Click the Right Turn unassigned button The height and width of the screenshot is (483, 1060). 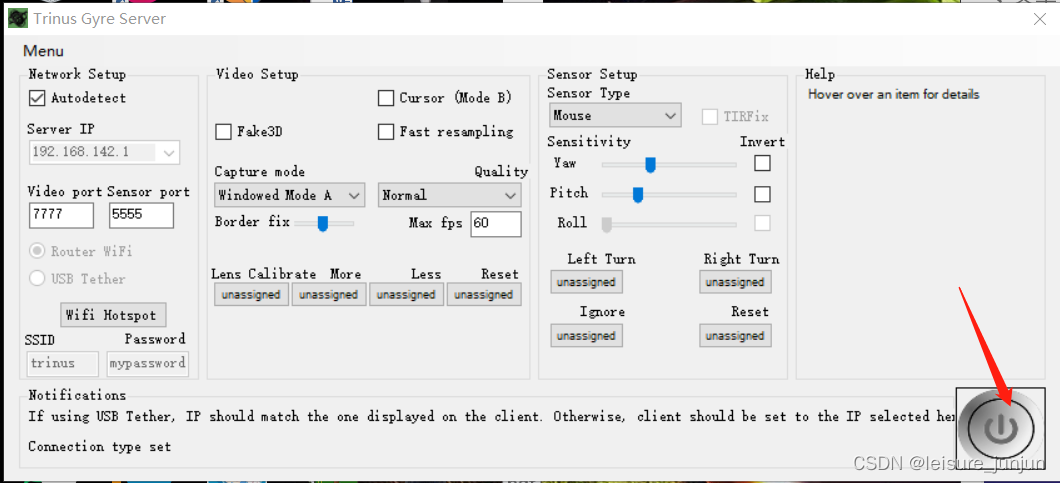pyautogui.click(x=736, y=282)
